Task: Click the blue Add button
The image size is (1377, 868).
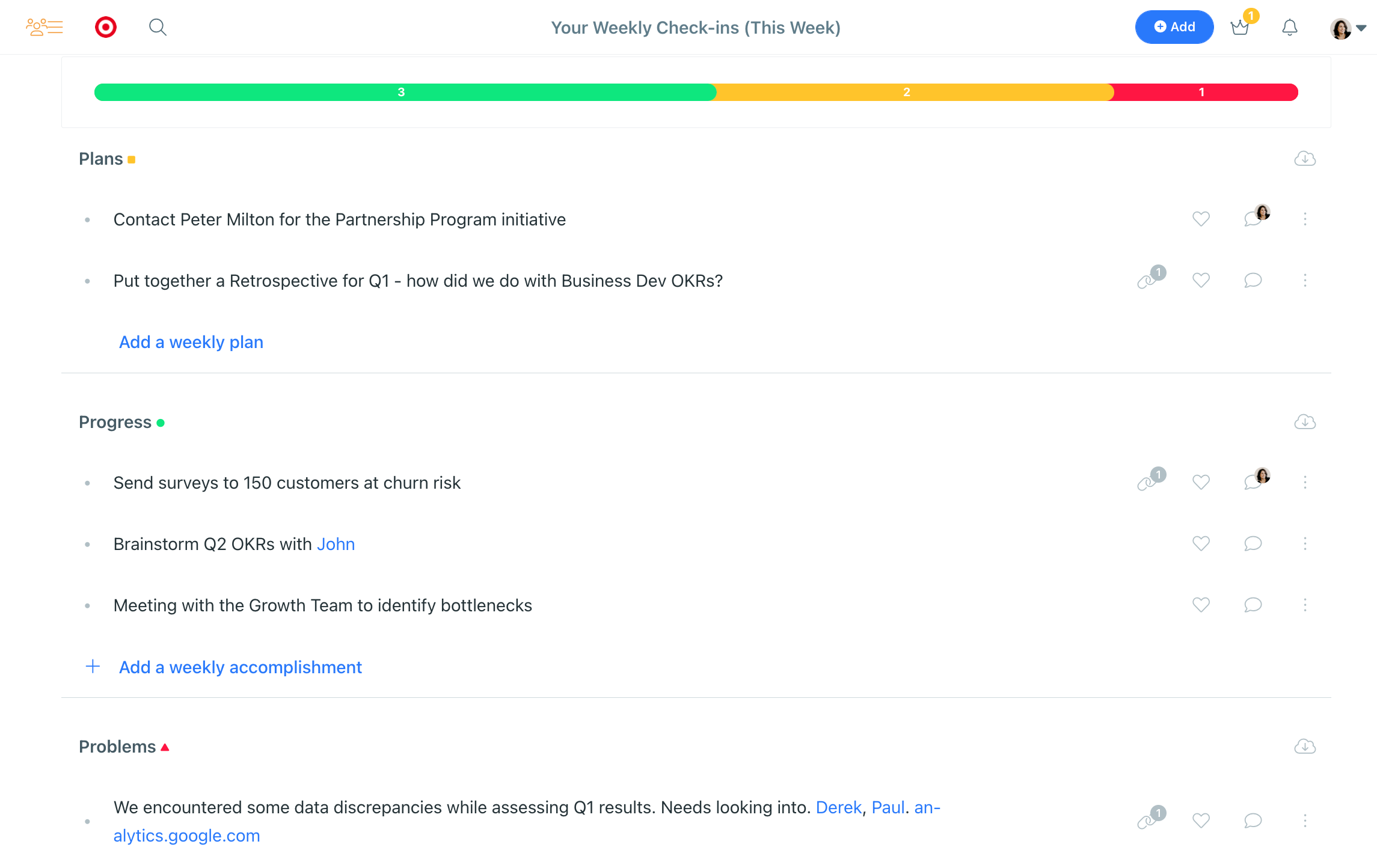Action: click(x=1174, y=27)
